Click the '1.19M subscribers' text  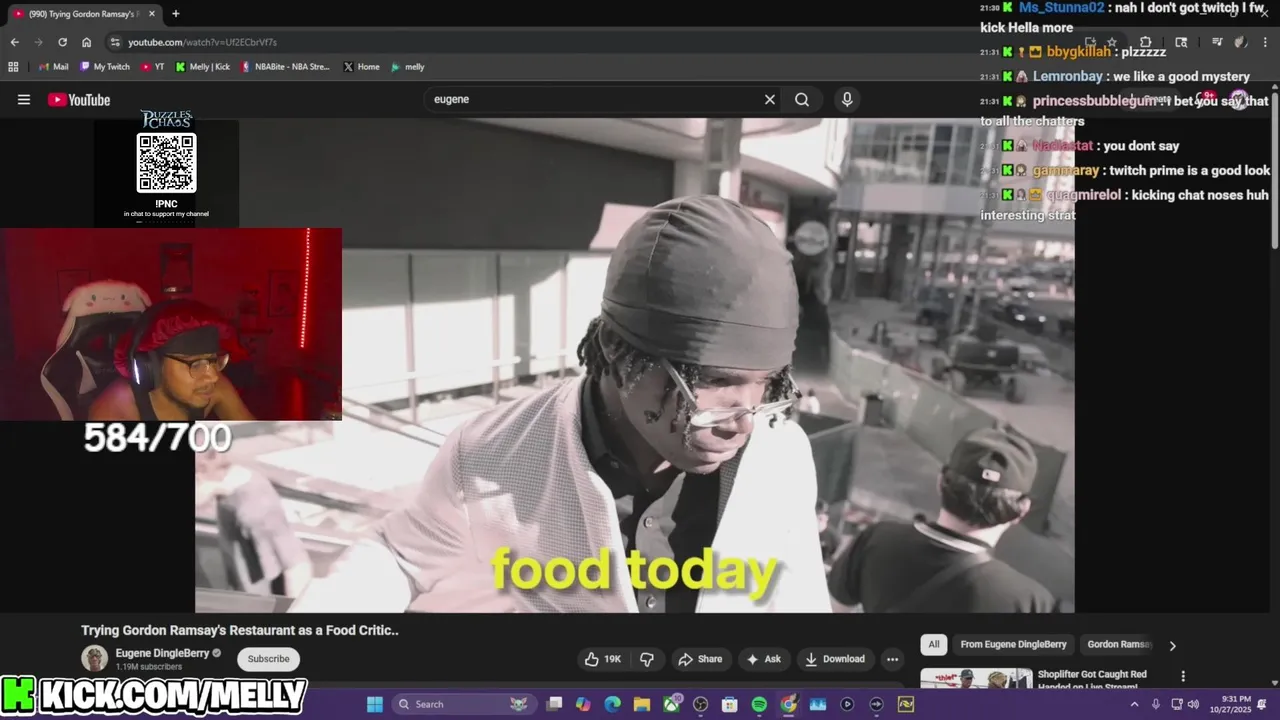(x=149, y=667)
